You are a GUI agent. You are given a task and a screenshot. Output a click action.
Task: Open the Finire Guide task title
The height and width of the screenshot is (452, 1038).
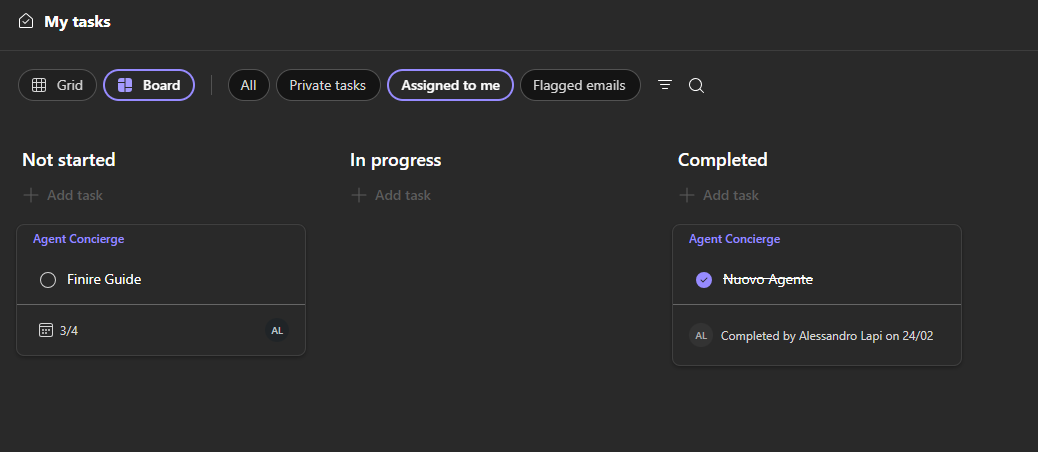104,280
